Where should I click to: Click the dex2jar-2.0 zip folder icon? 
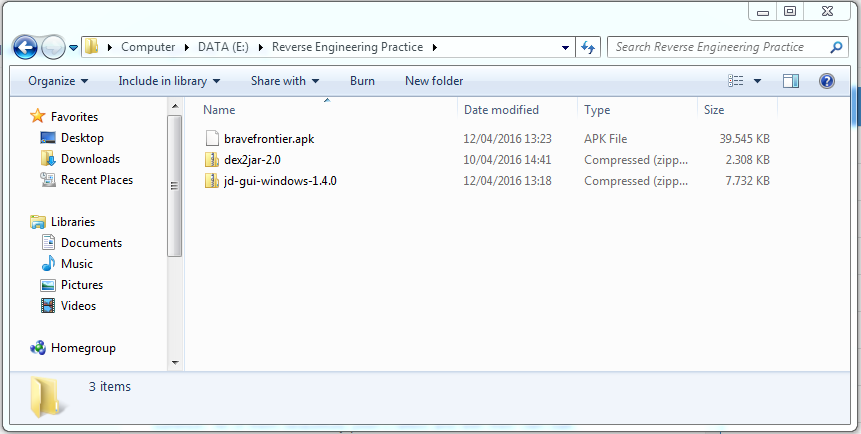click(212, 160)
